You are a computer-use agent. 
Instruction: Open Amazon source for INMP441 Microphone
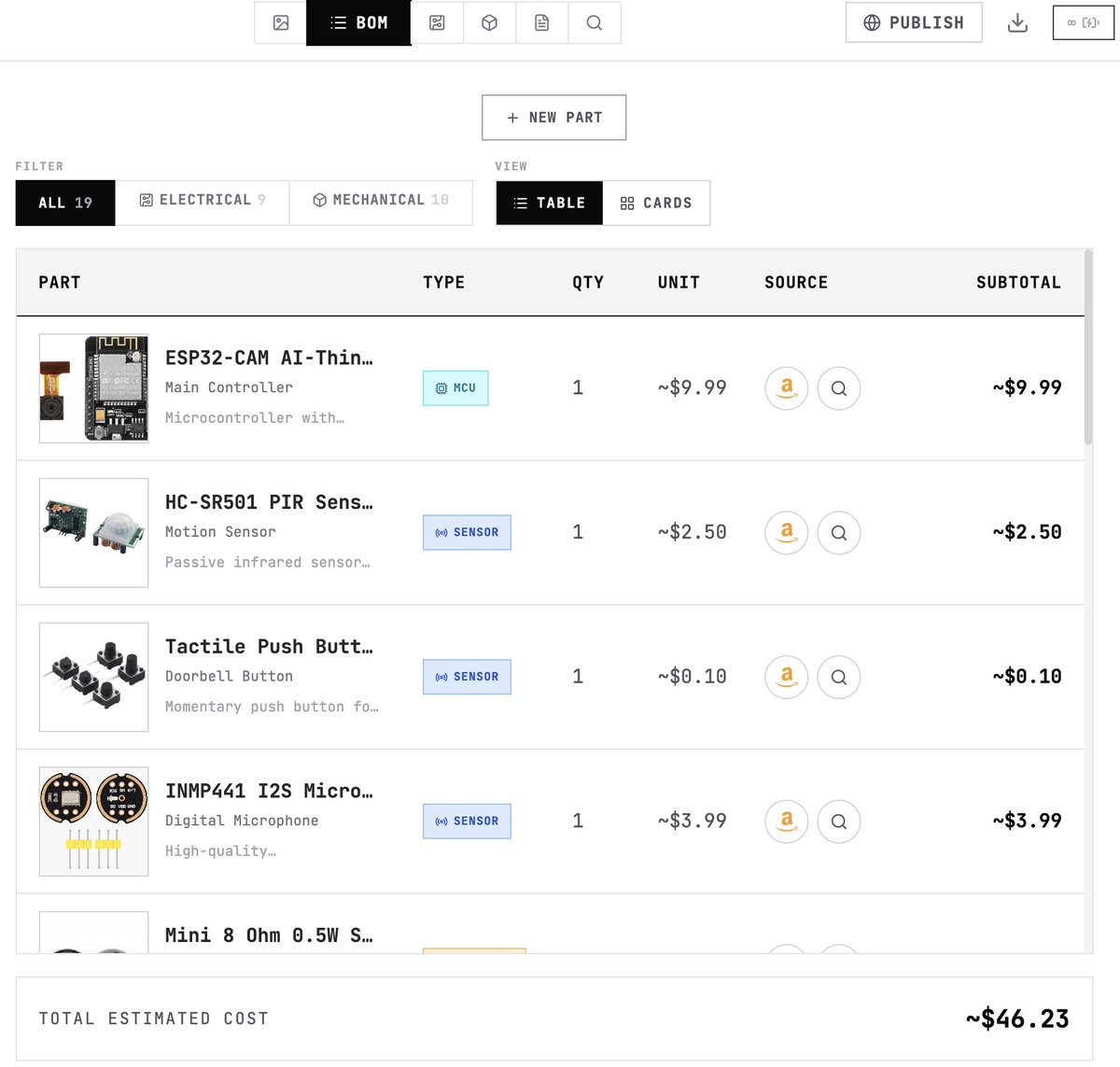point(787,821)
